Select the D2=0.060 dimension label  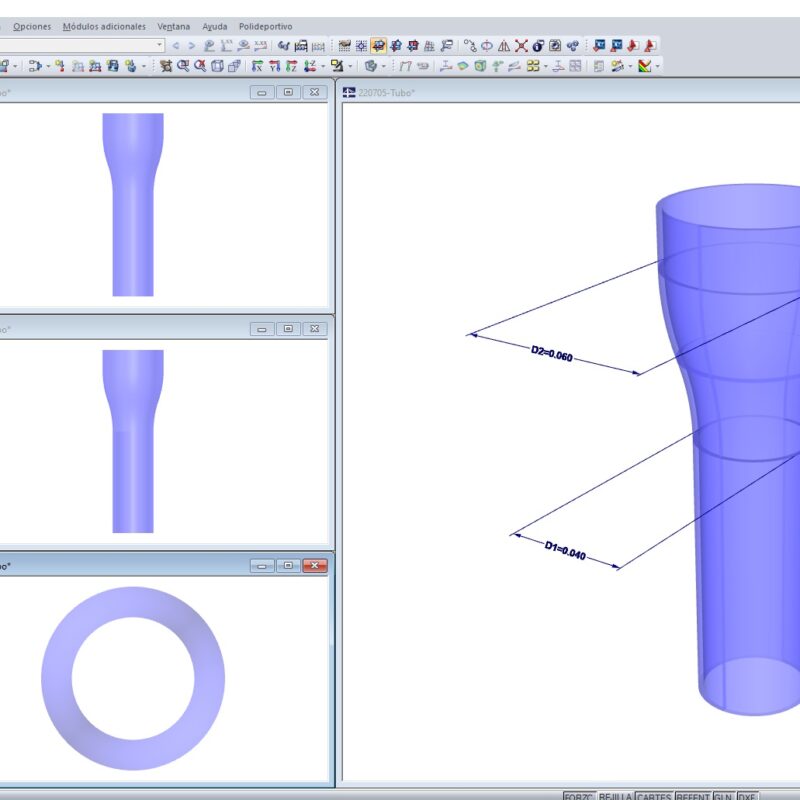click(552, 353)
